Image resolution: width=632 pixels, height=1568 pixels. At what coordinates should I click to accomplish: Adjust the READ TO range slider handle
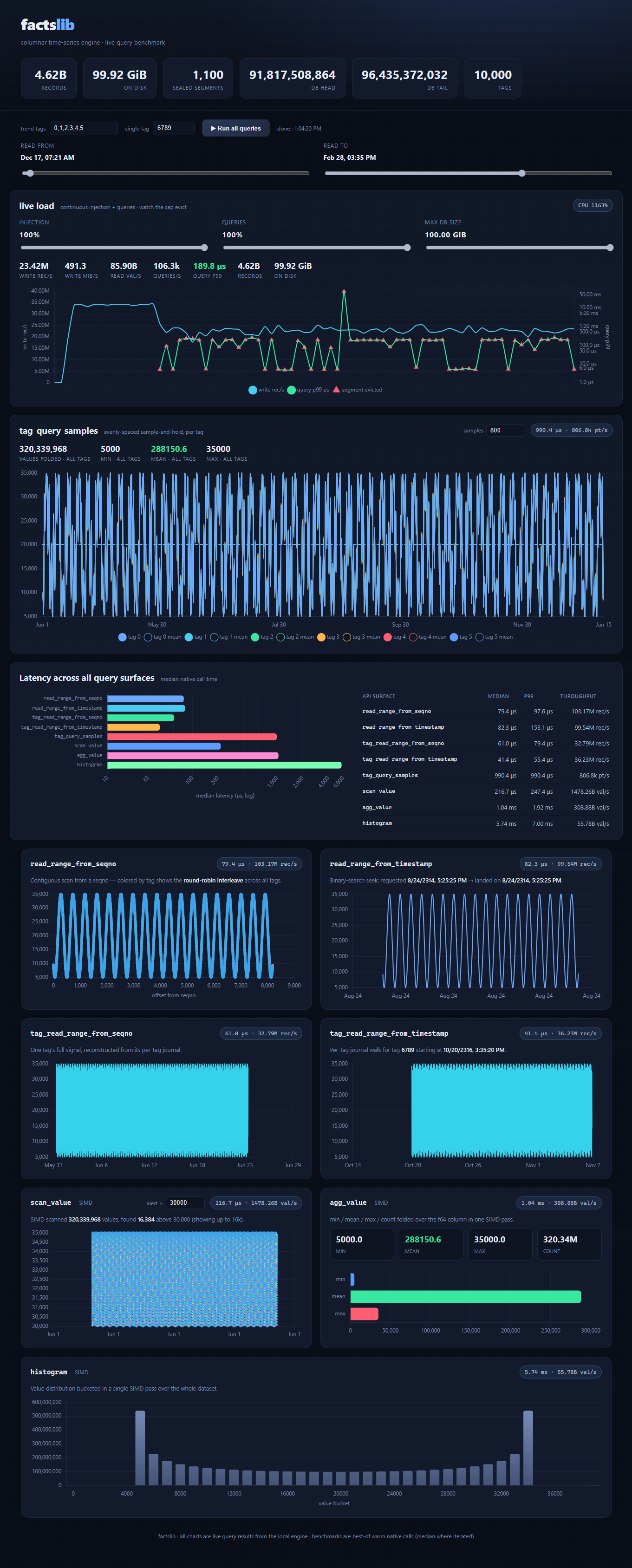tap(522, 174)
